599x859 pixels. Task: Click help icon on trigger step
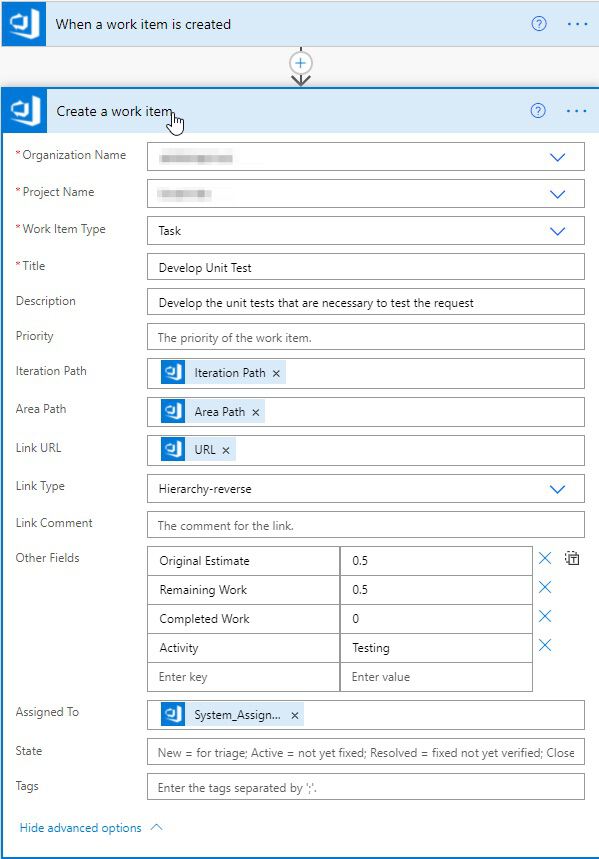(539, 24)
